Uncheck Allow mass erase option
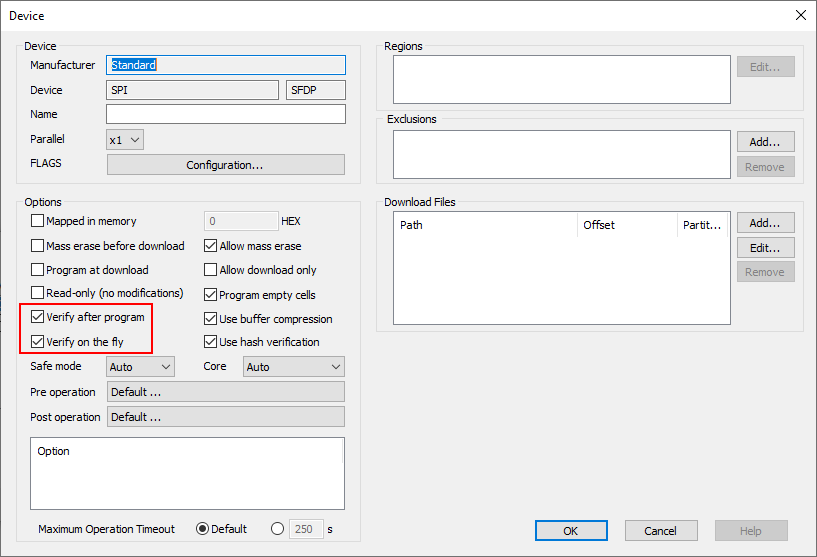Image resolution: width=817 pixels, height=557 pixels. click(x=211, y=246)
